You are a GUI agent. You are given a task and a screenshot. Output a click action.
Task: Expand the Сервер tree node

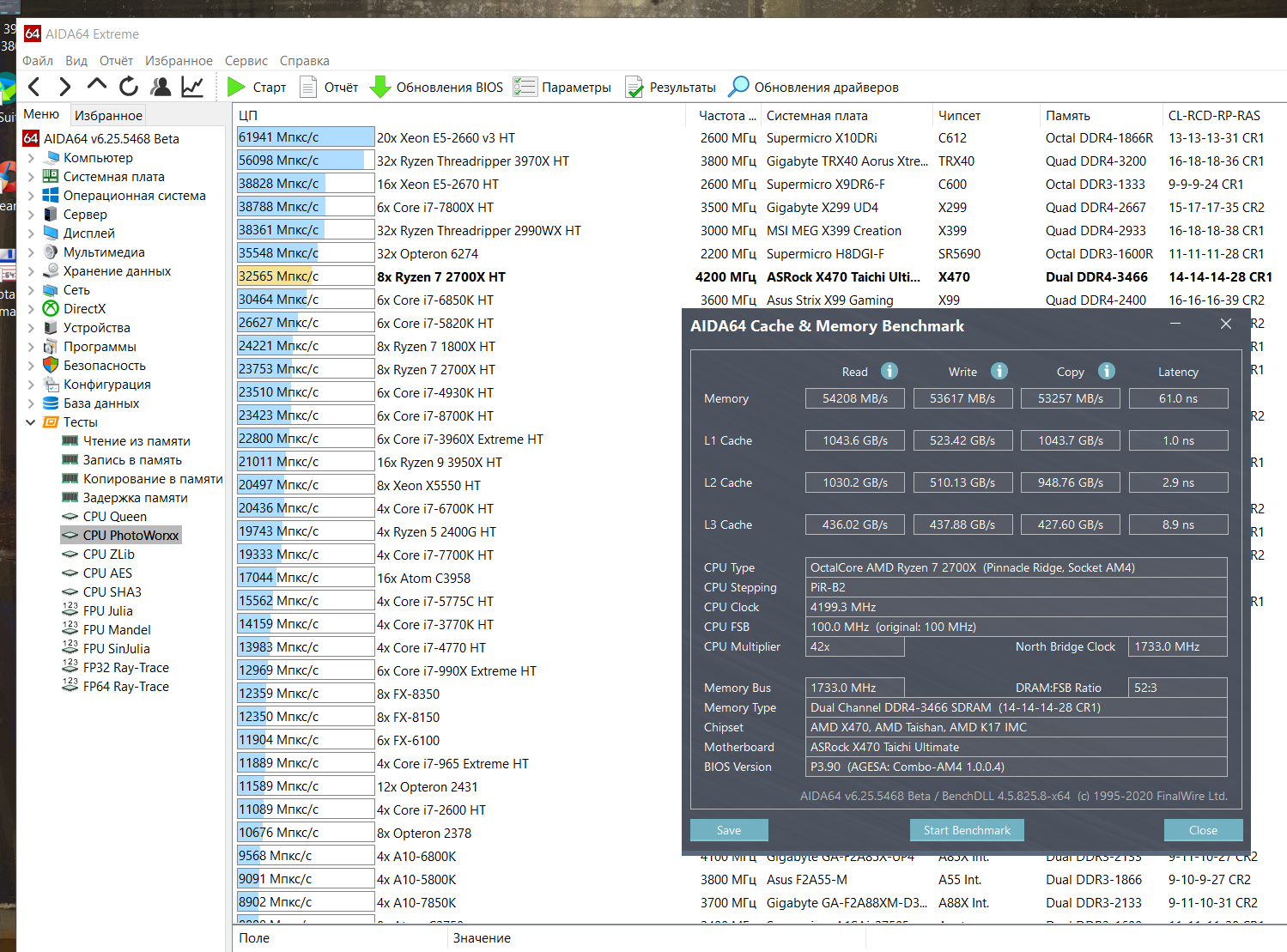click(x=31, y=215)
